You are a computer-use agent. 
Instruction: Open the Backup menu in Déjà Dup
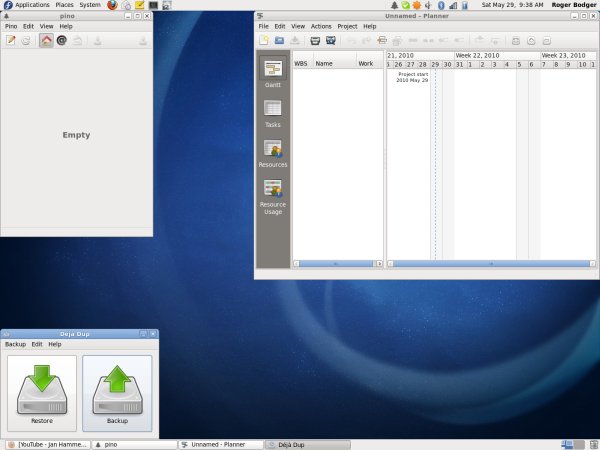click(15, 344)
